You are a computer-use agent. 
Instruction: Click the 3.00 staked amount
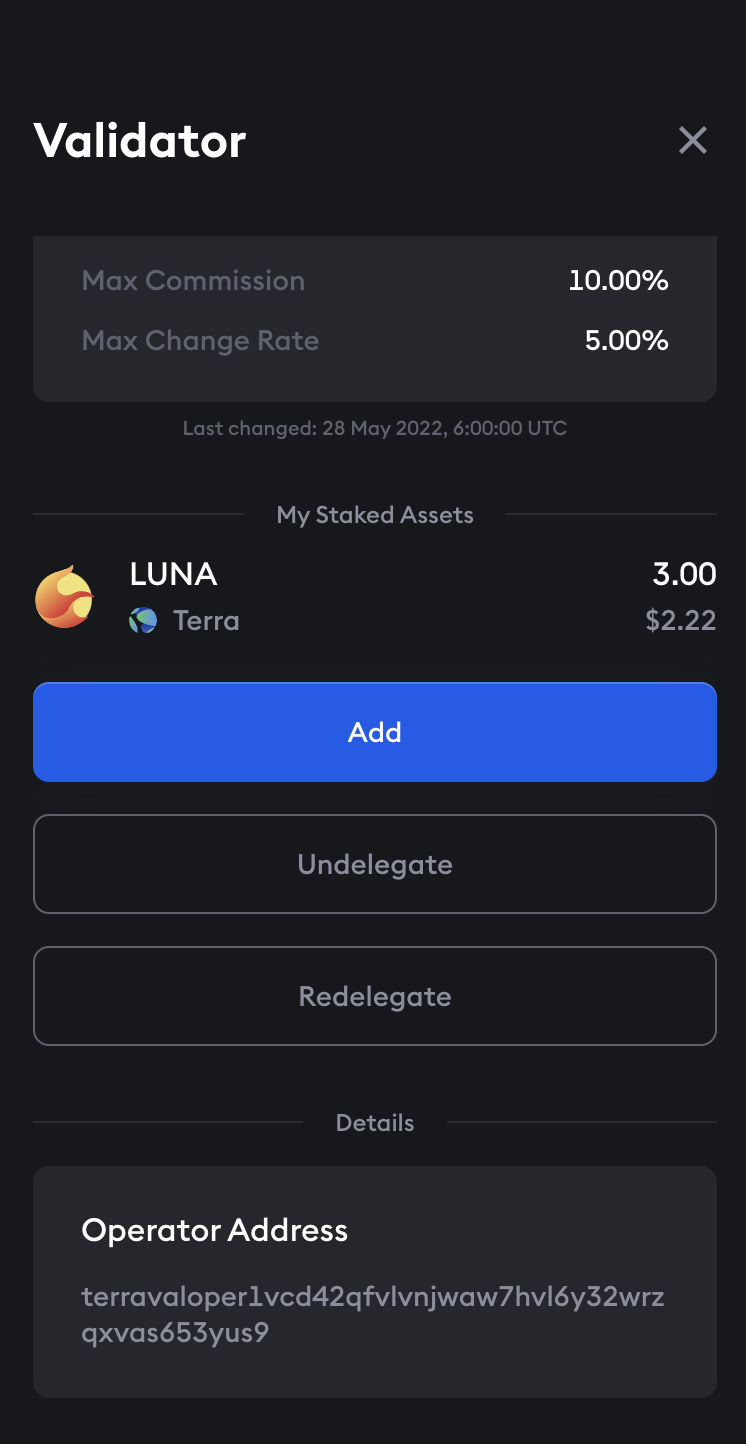[684, 574]
